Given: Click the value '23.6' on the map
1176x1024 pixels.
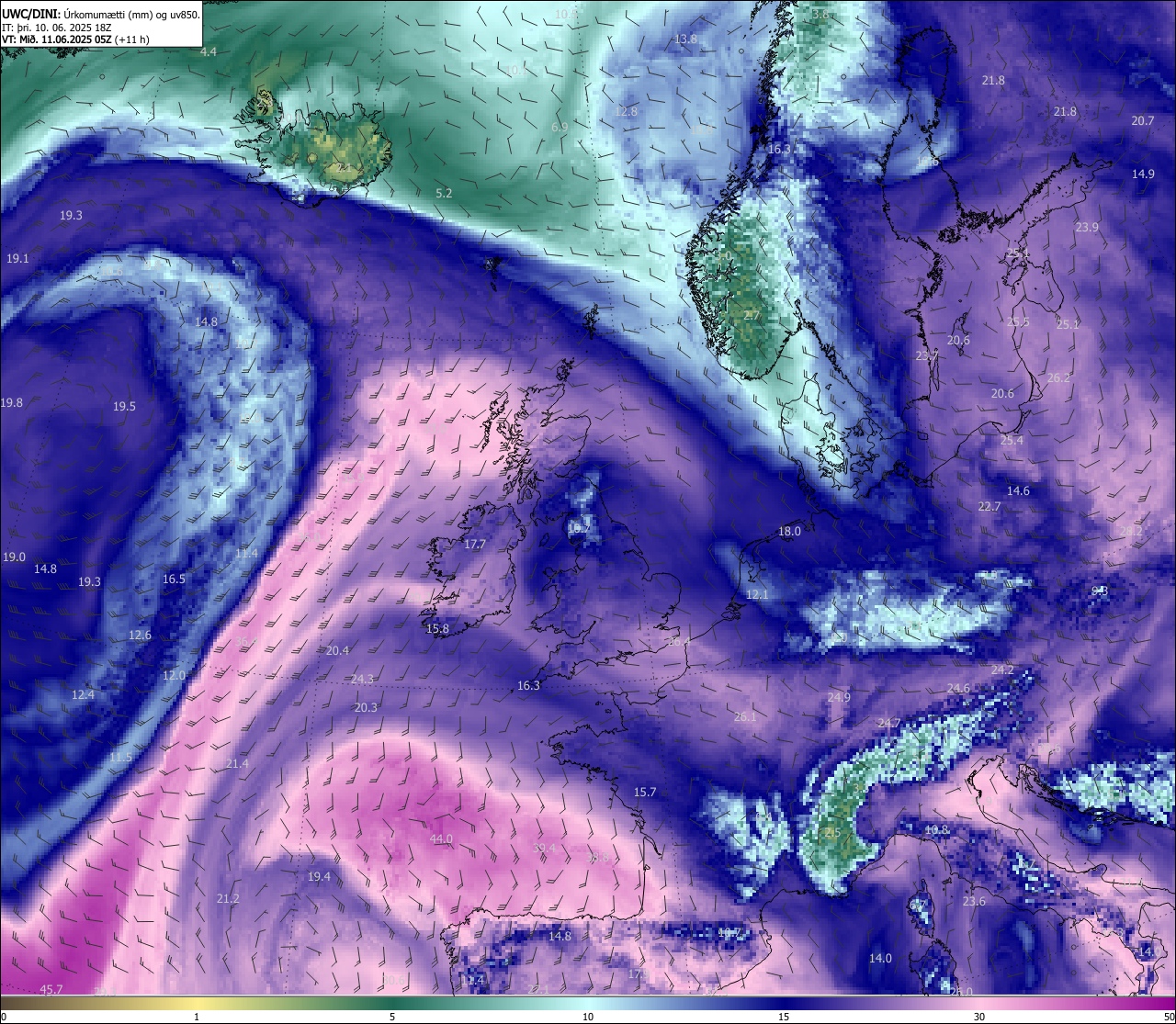Looking at the screenshot, I should pos(974,902).
